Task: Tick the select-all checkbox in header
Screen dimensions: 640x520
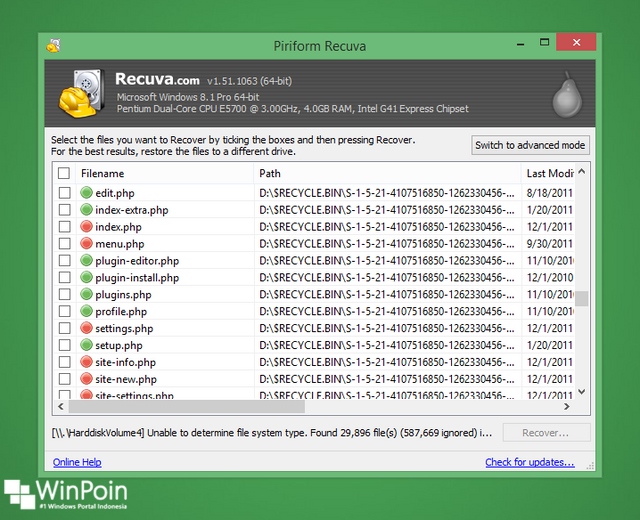Action: [x=64, y=173]
